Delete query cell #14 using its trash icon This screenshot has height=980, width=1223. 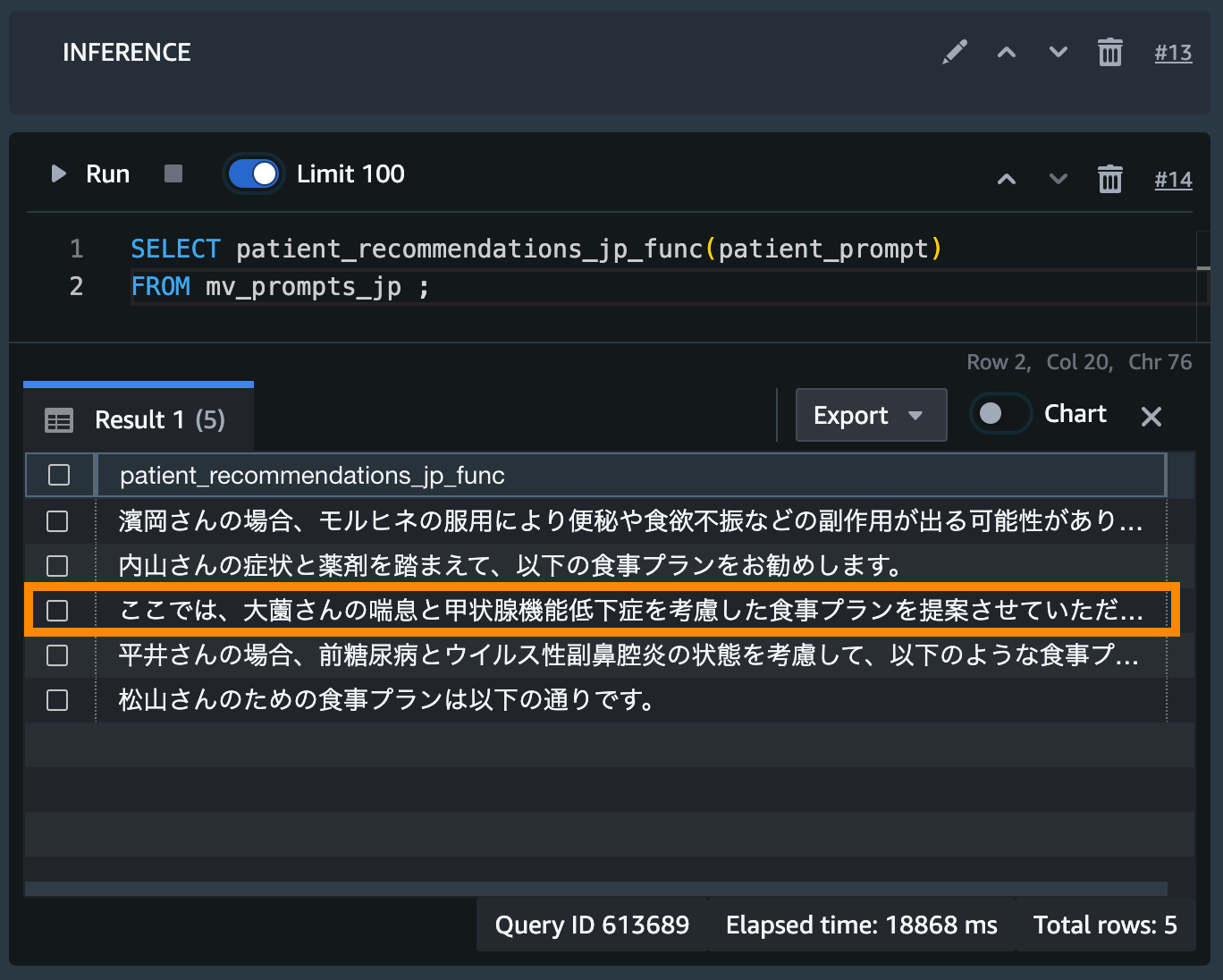point(1109,178)
